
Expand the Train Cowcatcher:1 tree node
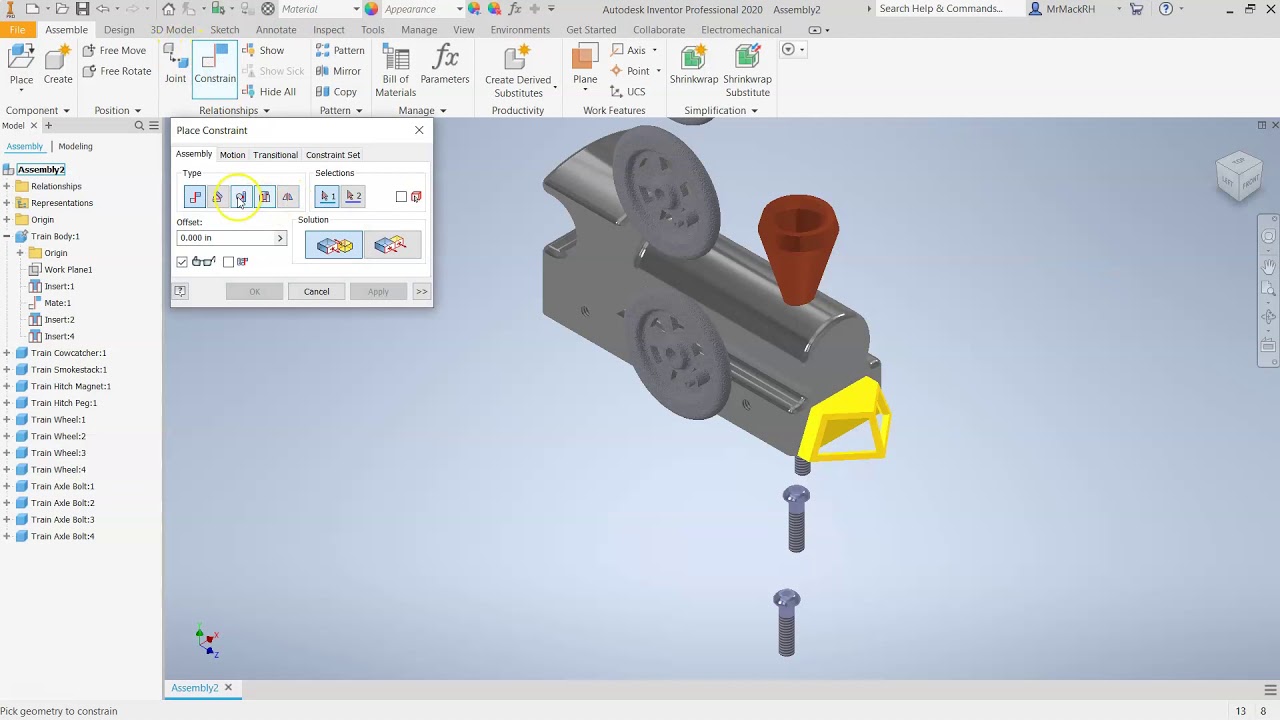pyautogui.click(x=7, y=353)
